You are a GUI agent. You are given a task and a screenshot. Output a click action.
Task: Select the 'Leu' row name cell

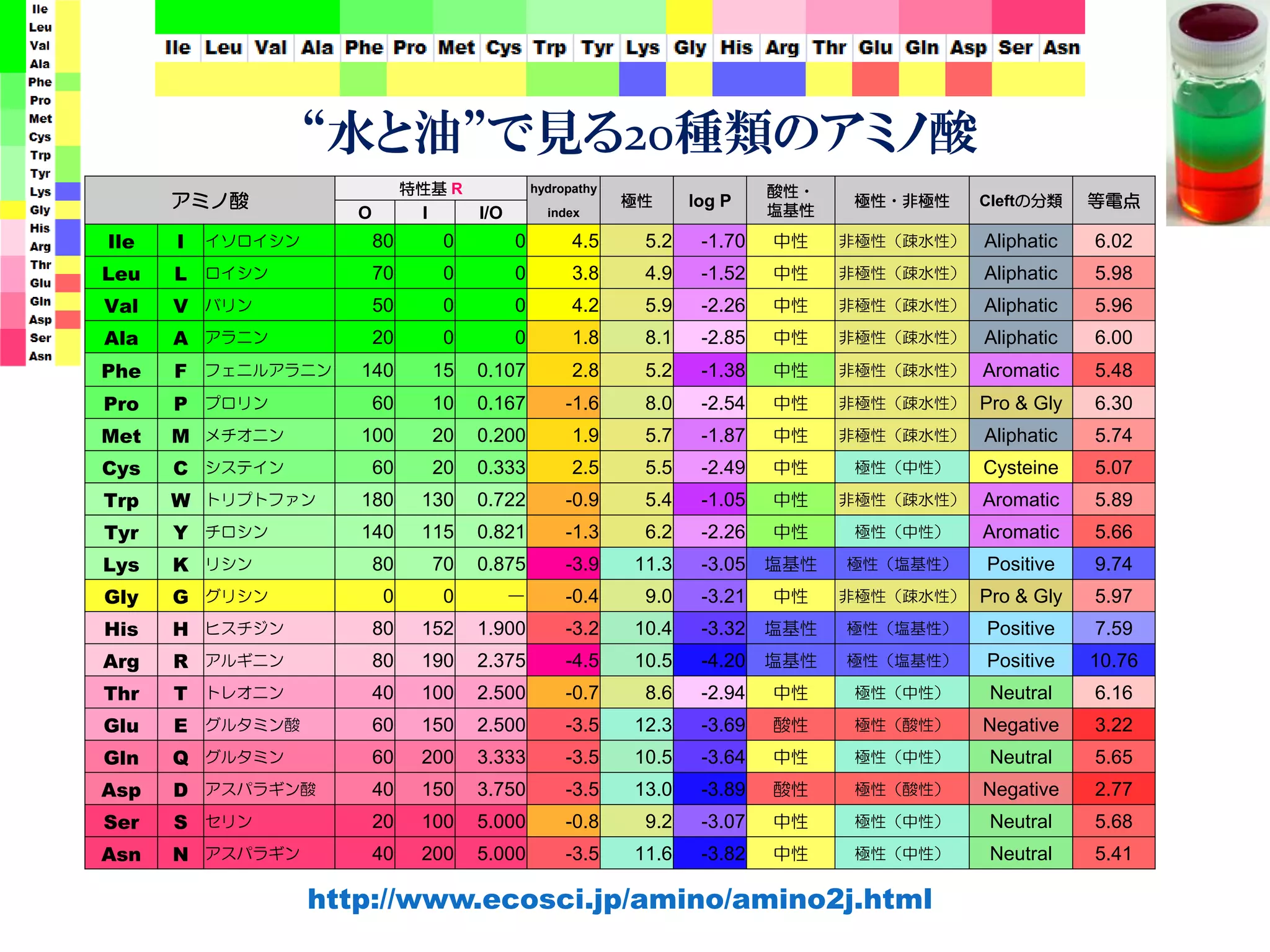click(x=121, y=273)
